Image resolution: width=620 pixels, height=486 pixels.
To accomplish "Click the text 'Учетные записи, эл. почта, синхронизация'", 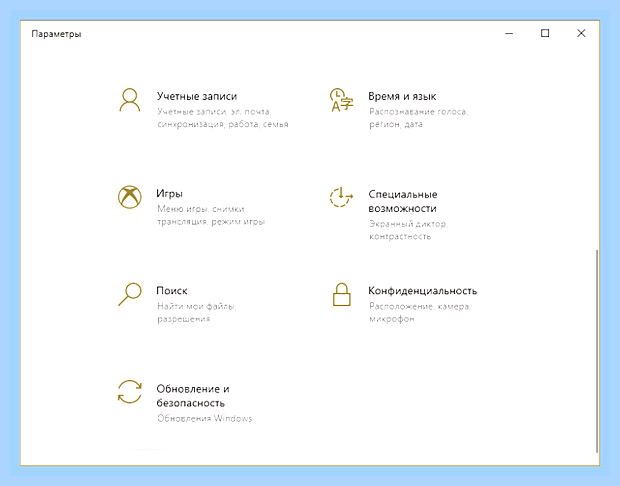I will (x=223, y=118).
